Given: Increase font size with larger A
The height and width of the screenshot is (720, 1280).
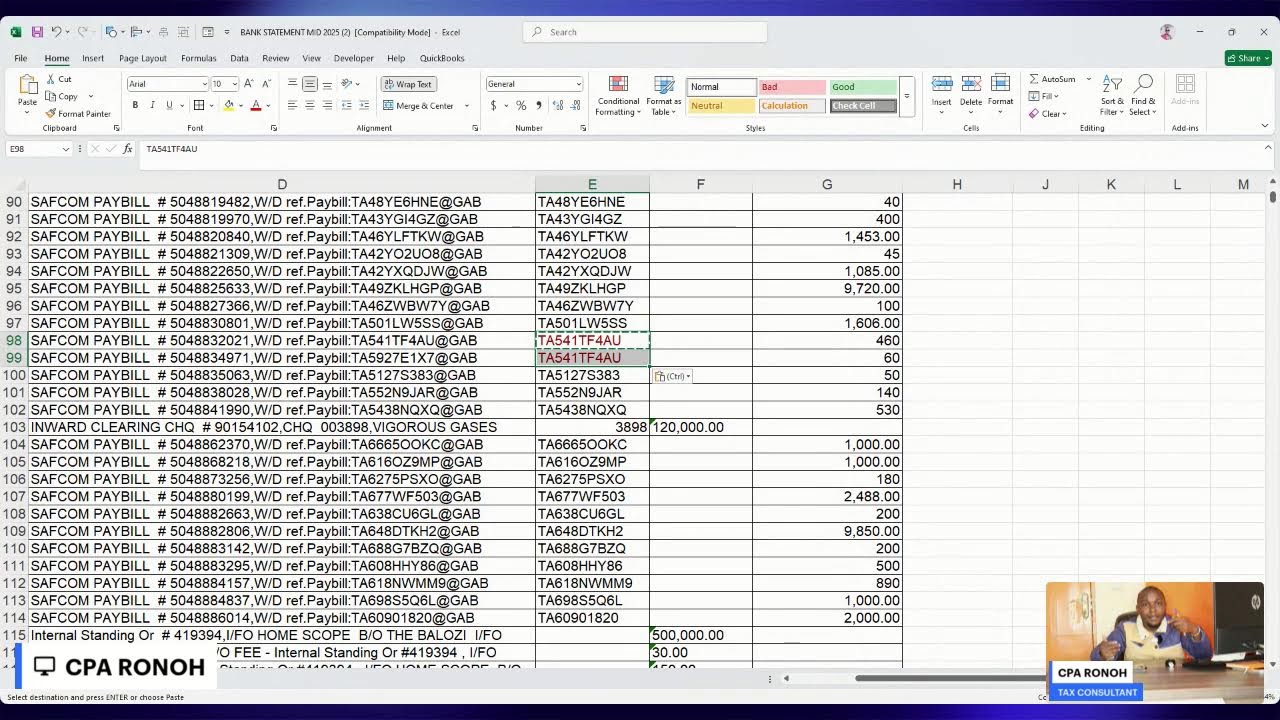Looking at the screenshot, I should tap(248, 84).
